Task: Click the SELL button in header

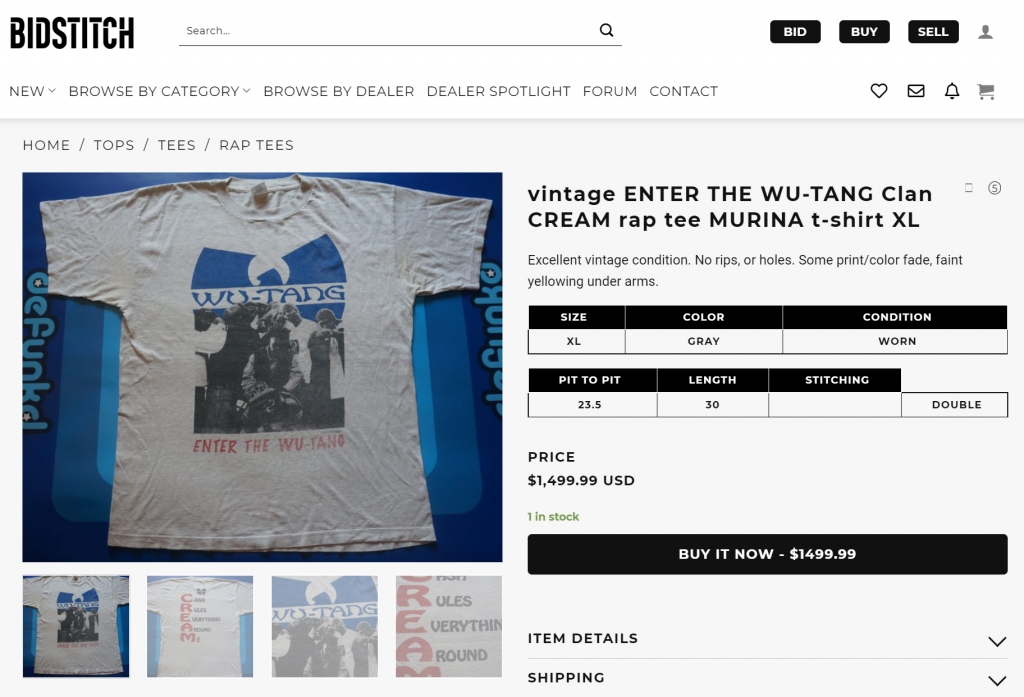Action: (933, 32)
